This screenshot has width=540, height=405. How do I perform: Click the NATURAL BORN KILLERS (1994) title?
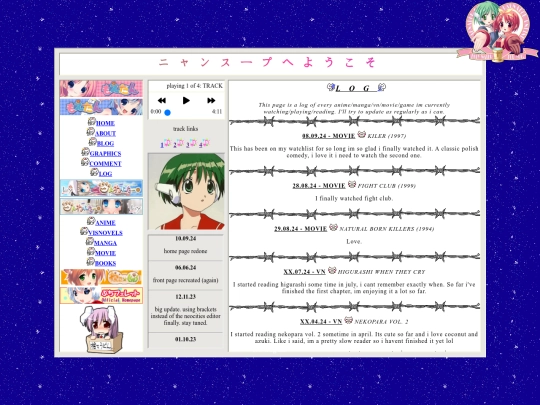pyautogui.click(x=386, y=229)
